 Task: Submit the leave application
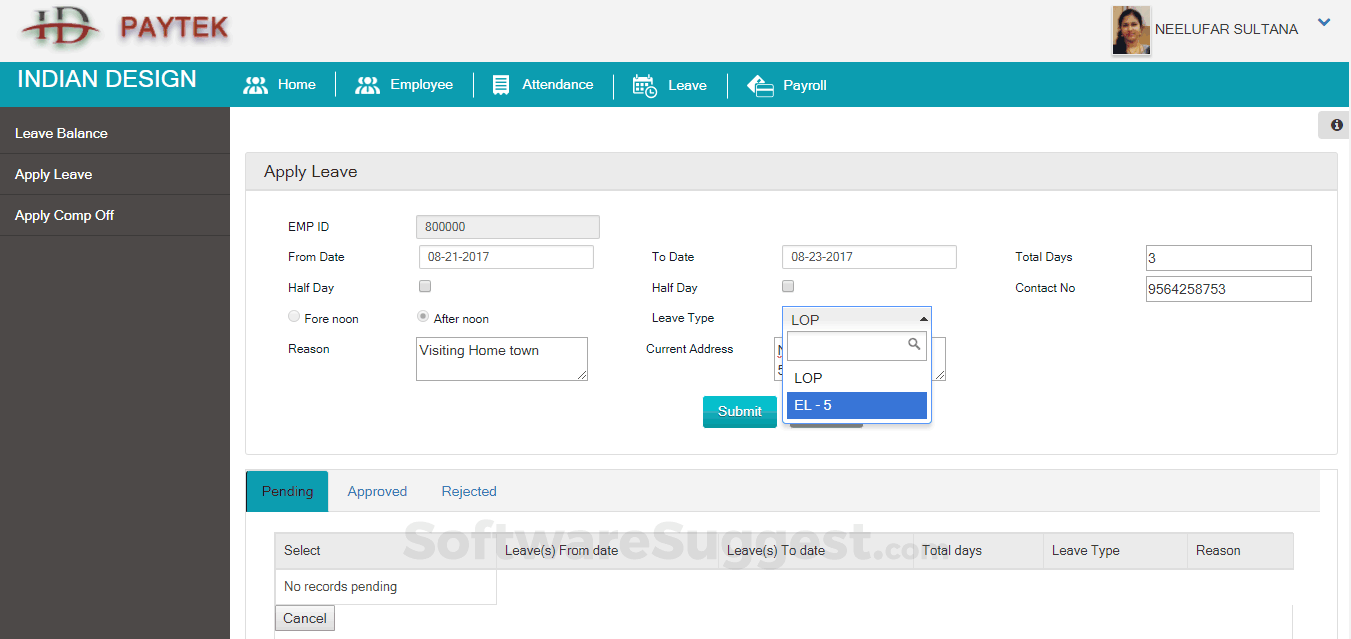pos(739,411)
